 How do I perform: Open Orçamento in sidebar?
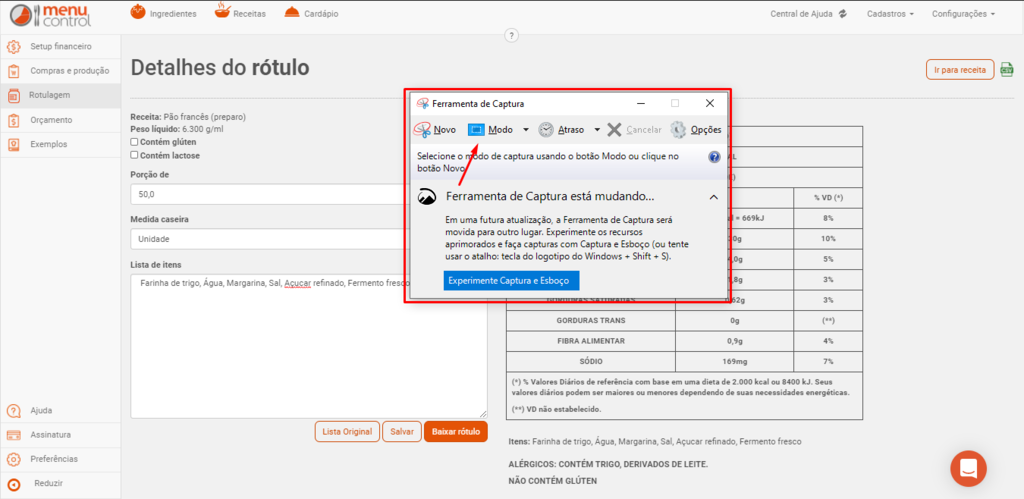coord(61,120)
